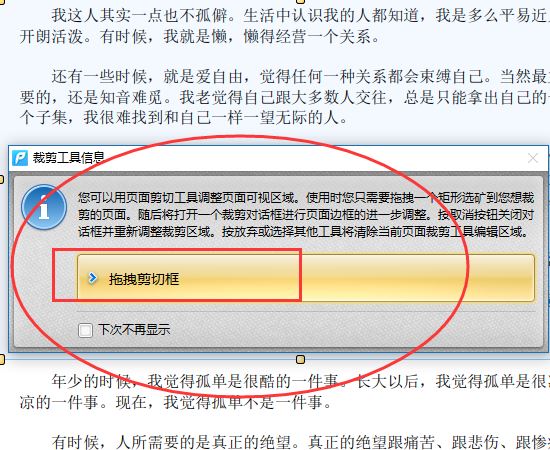Click the line starting 凉的一件事
The width and height of the screenshot is (550, 450).
pyautogui.click(x=176, y=402)
